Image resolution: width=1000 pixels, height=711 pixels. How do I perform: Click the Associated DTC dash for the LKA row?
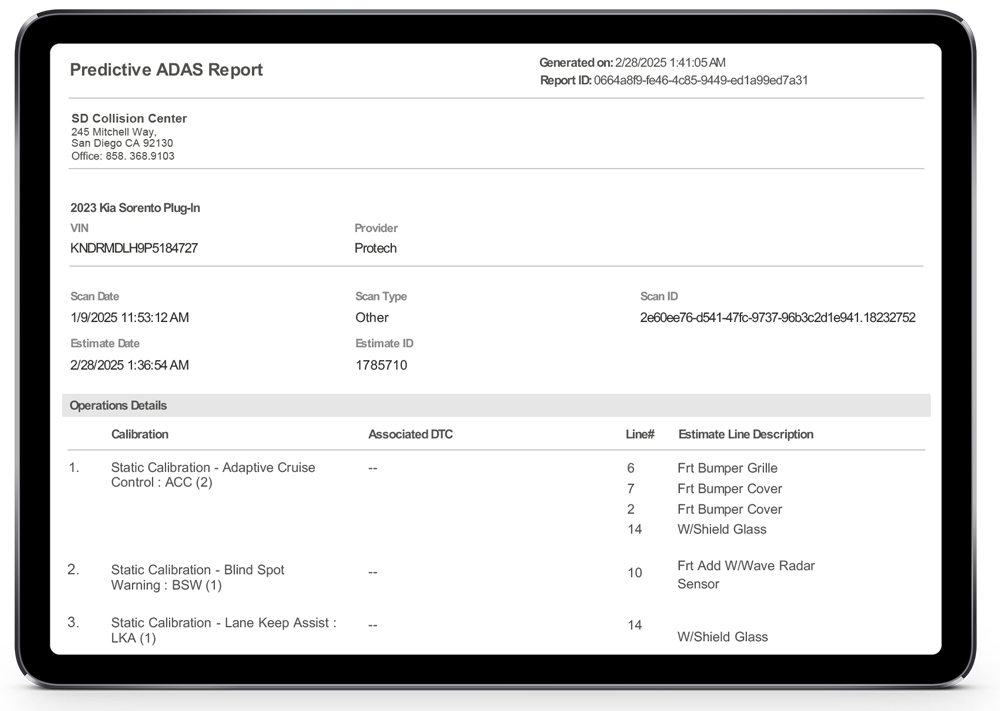pos(373,625)
